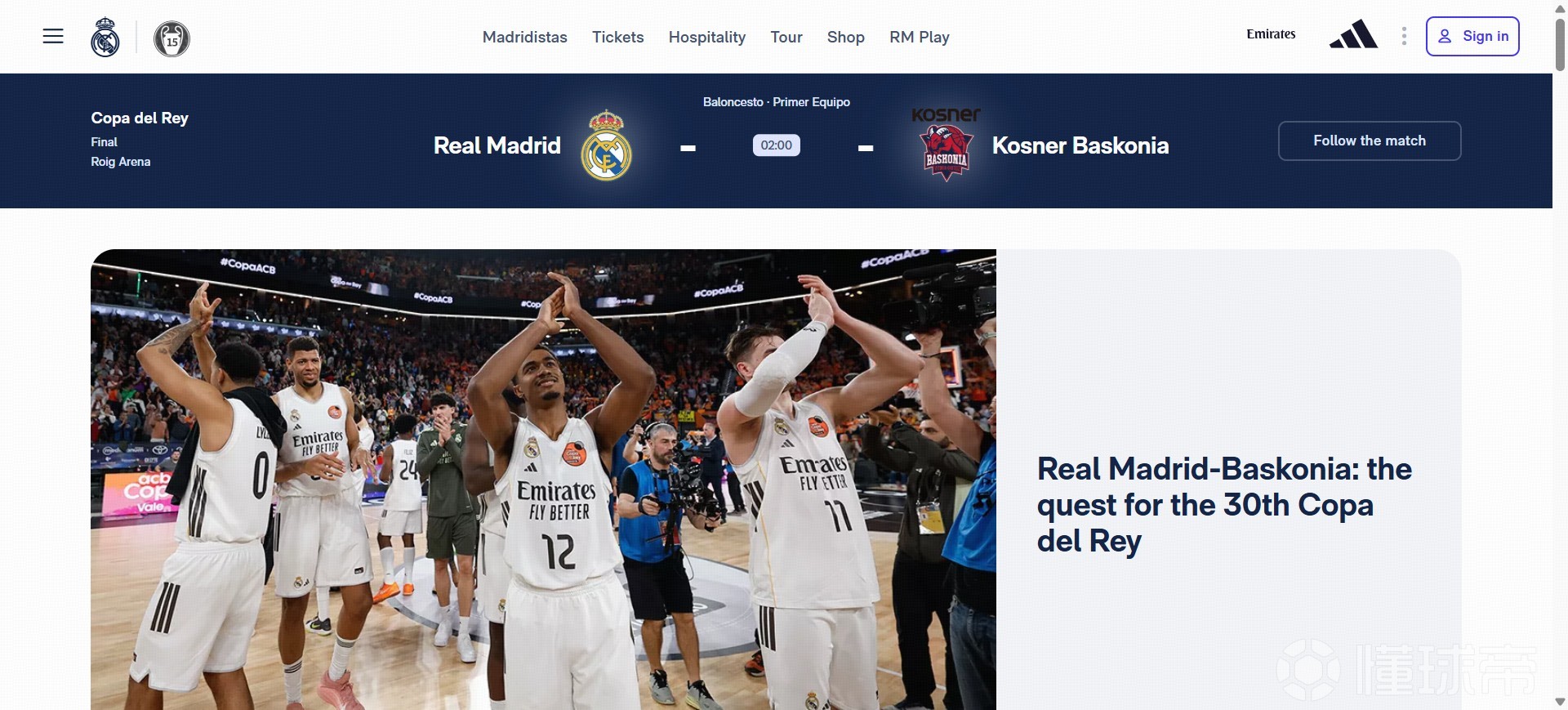Click the Real Madrid crest logo in header
Viewport: 1568px width, 710px height.
(105, 38)
